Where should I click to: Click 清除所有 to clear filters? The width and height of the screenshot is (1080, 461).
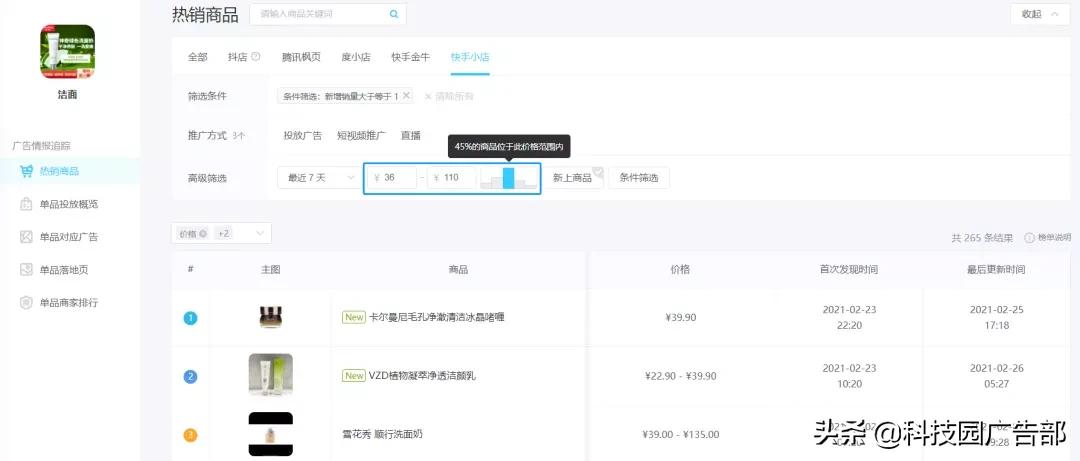point(449,96)
